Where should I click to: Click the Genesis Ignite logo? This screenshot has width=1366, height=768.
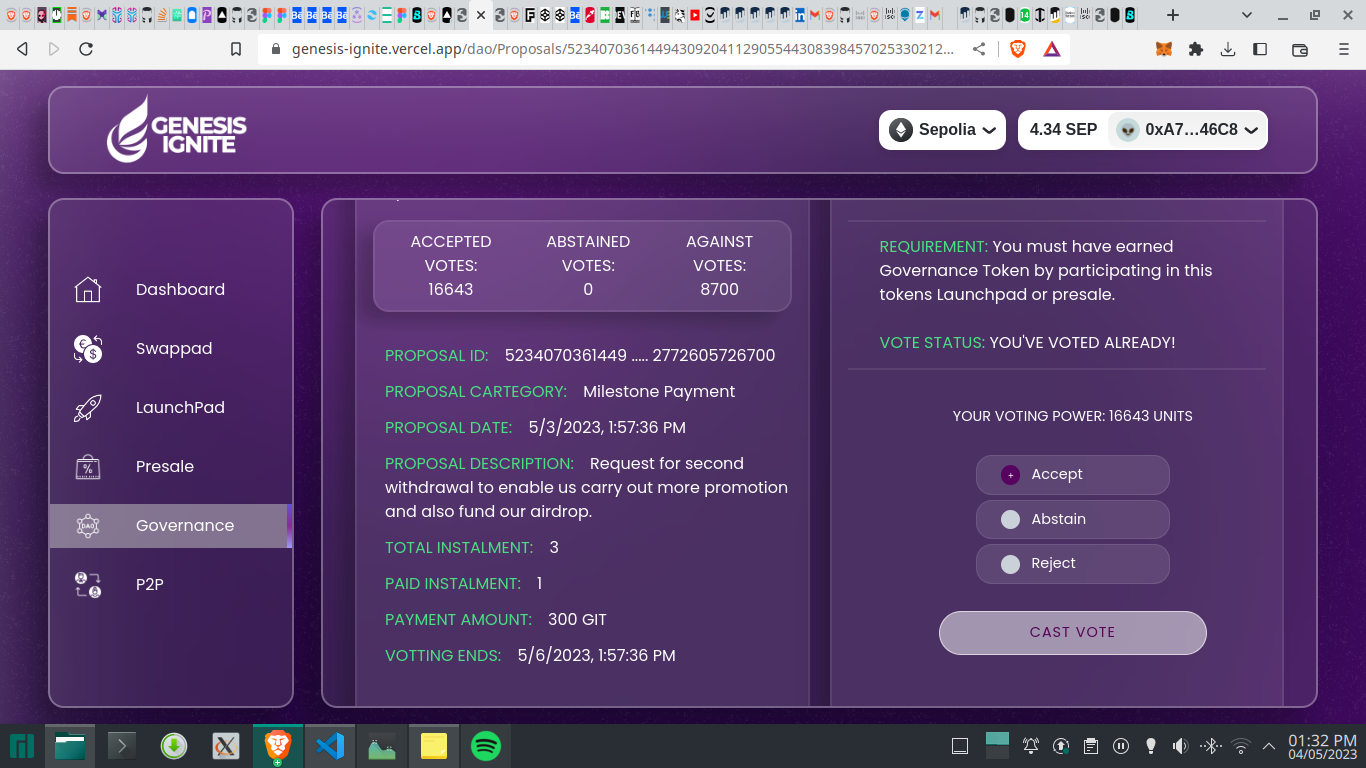[x=177, y=129]
